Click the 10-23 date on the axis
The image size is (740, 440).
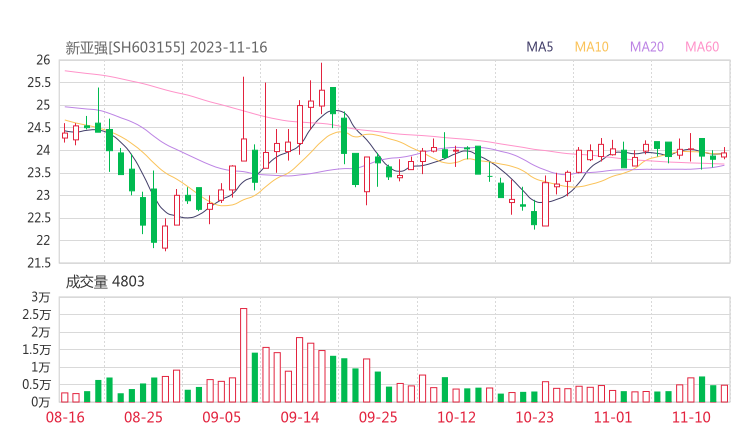[x=534, y=417]
